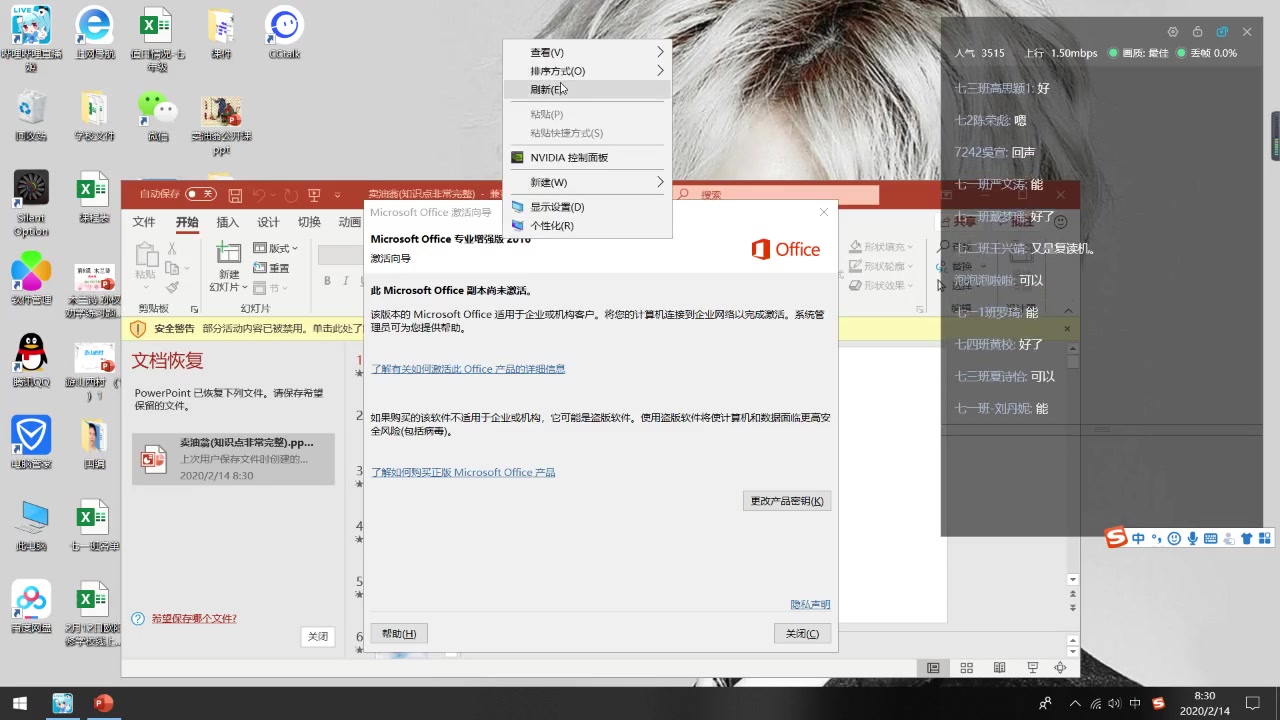Screen dimensions: 1280x720
Task: Toggle the AutoSave switch in PowerPoint
Action: [x=200, y=194]
